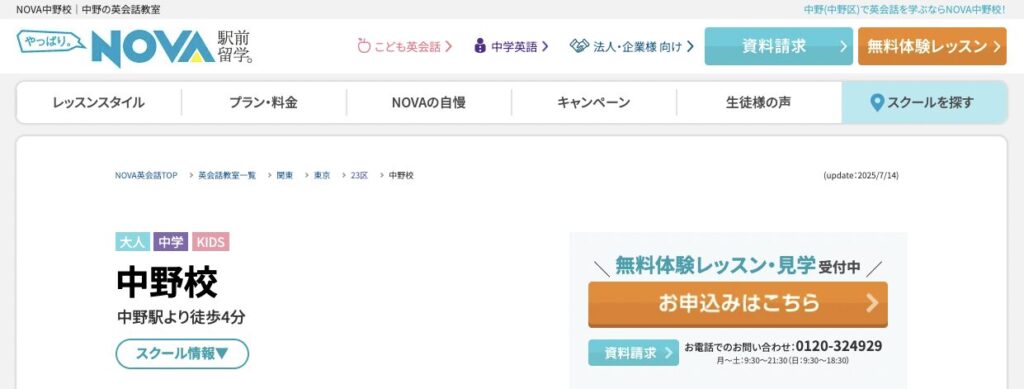Follow the NOVA英会話TOP breadcrumb link
Image resolution: width=1024 pixels, height=389 pixels.
[x=146, y=176]
